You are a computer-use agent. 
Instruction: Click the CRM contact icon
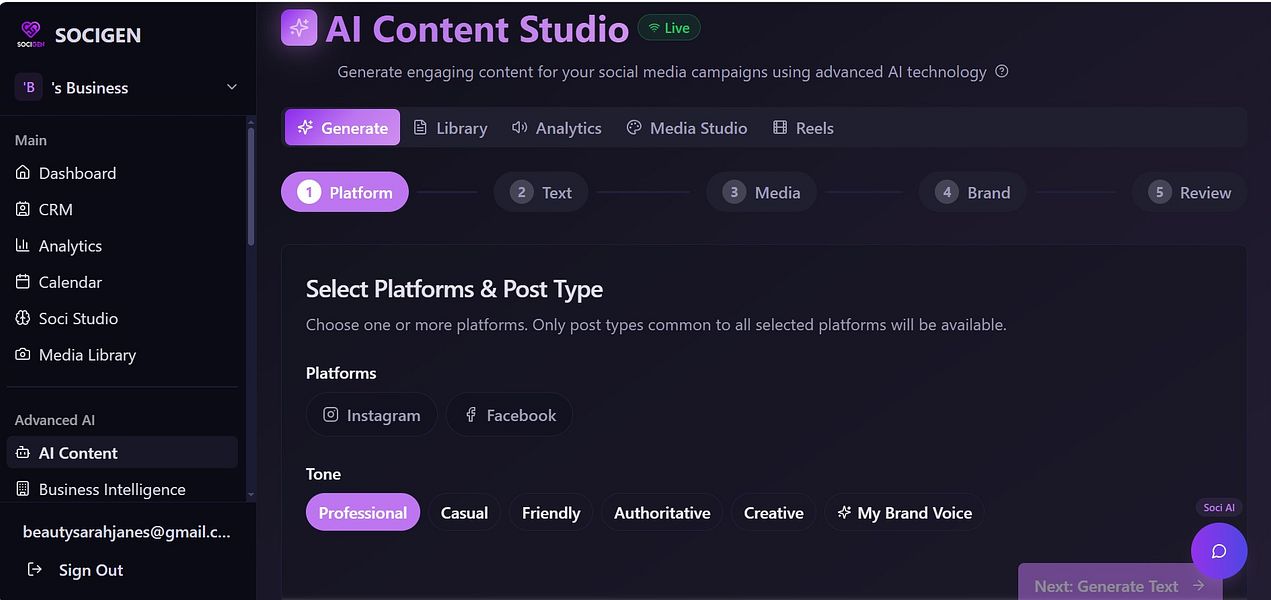click(x=23, y=209)
